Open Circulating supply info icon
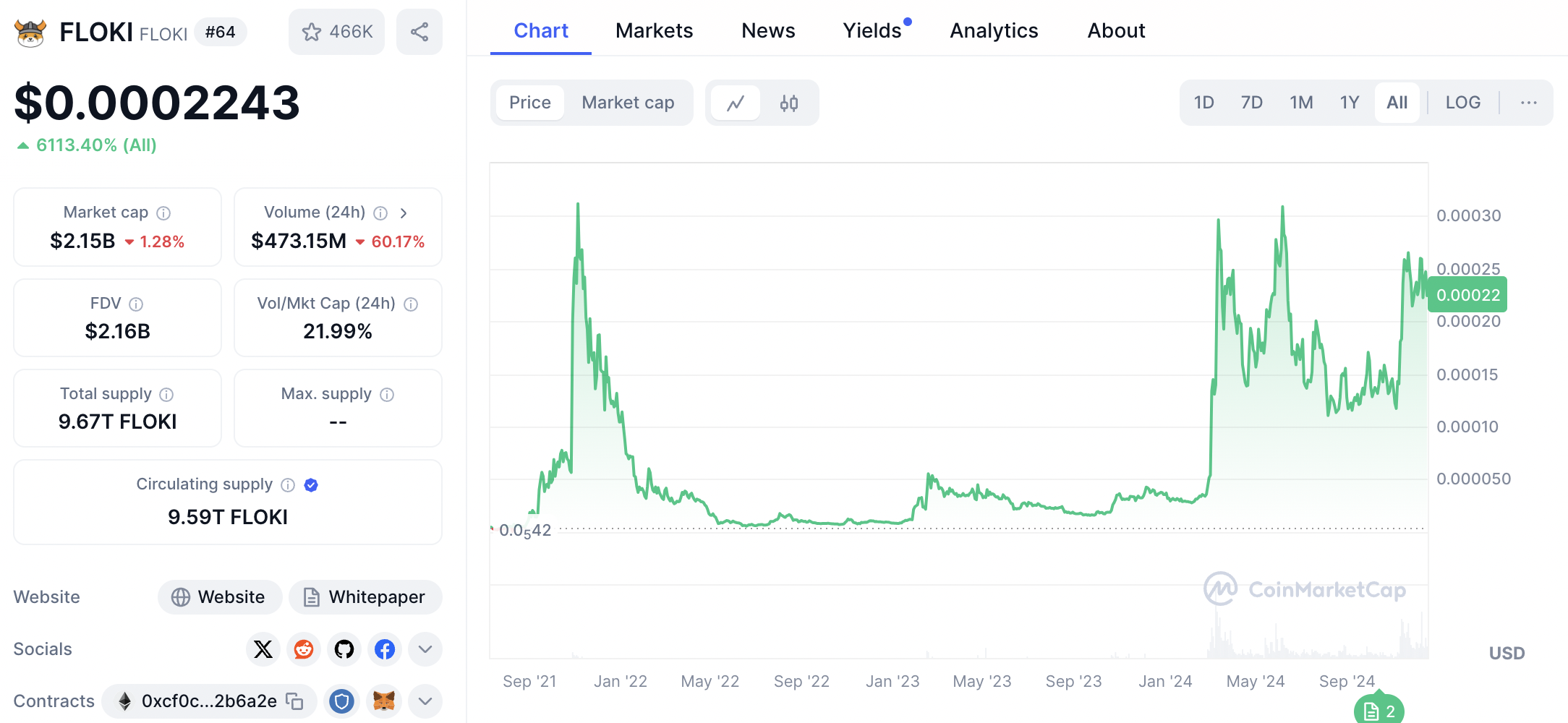 (x=288, y=484)
